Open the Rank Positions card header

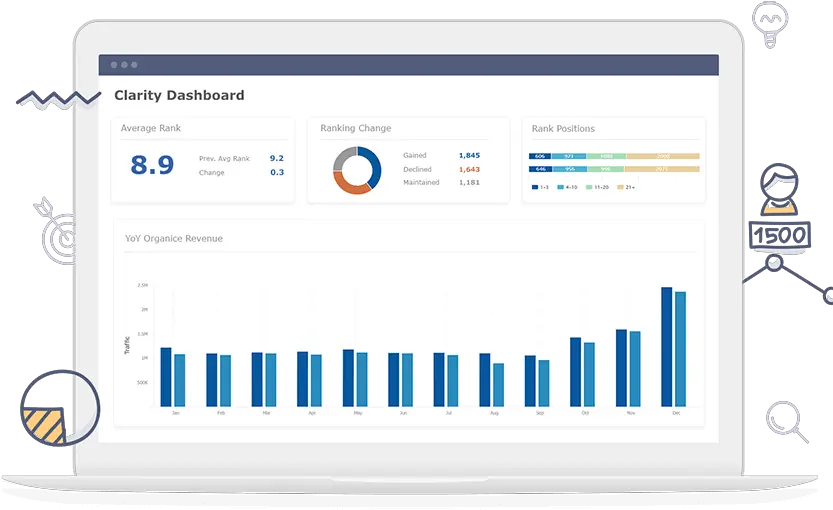coord(563,128)
